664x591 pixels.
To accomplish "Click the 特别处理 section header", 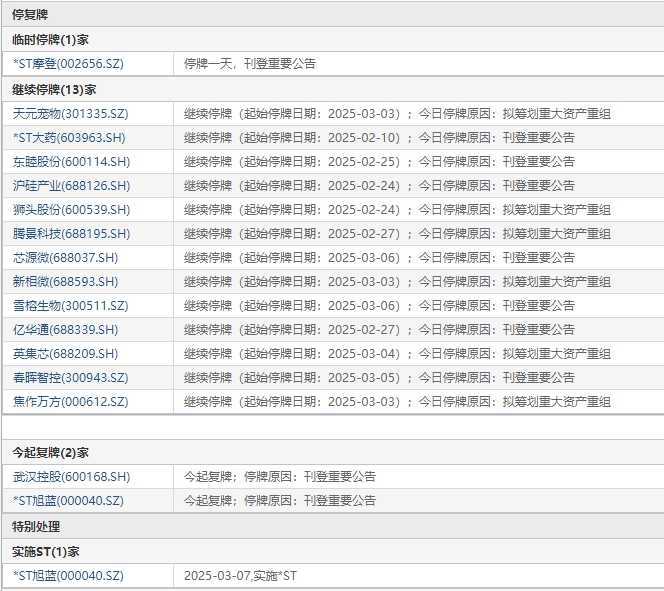I will 36,527.
